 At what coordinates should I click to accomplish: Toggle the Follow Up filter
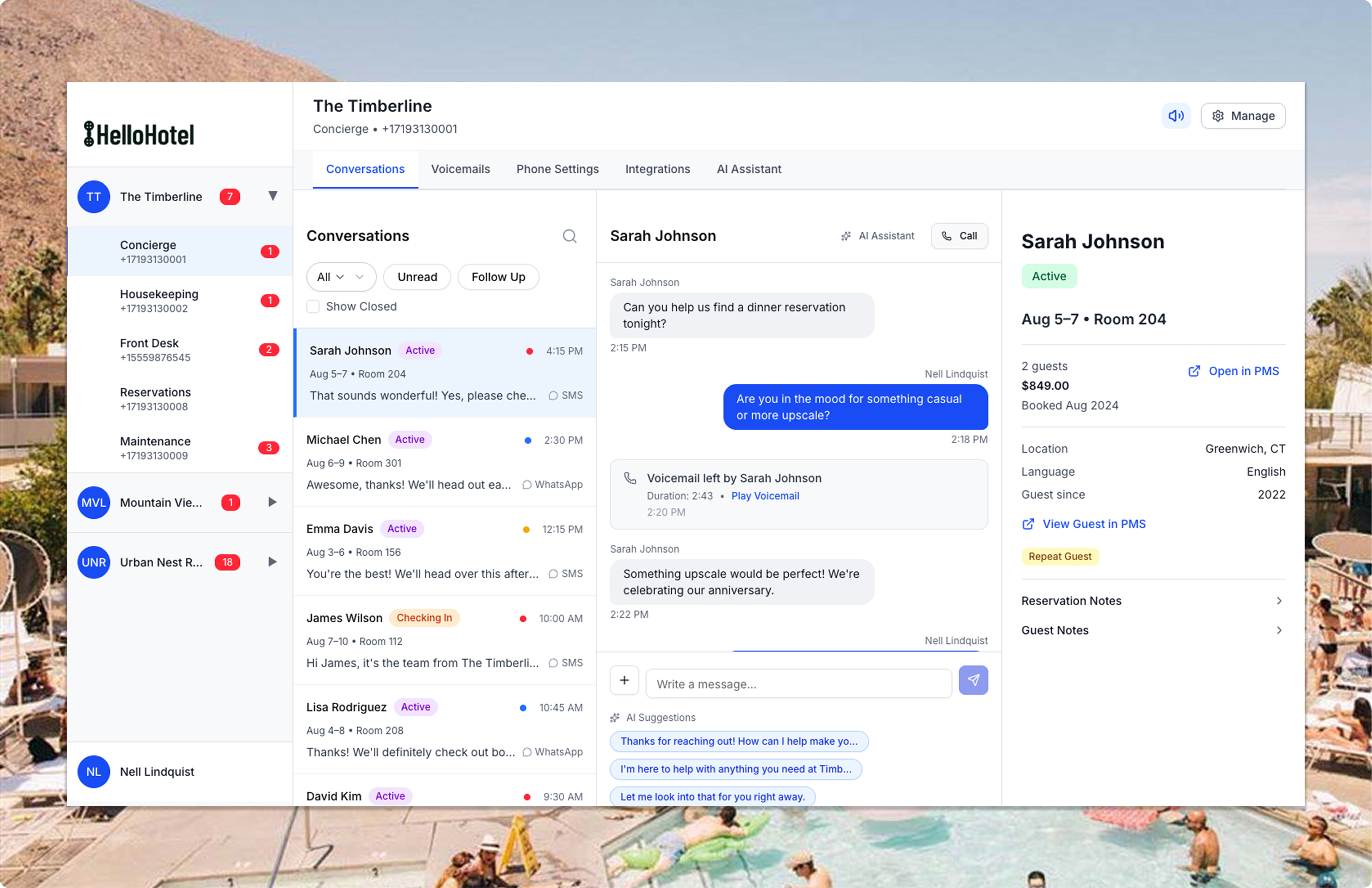coord(498,277)
